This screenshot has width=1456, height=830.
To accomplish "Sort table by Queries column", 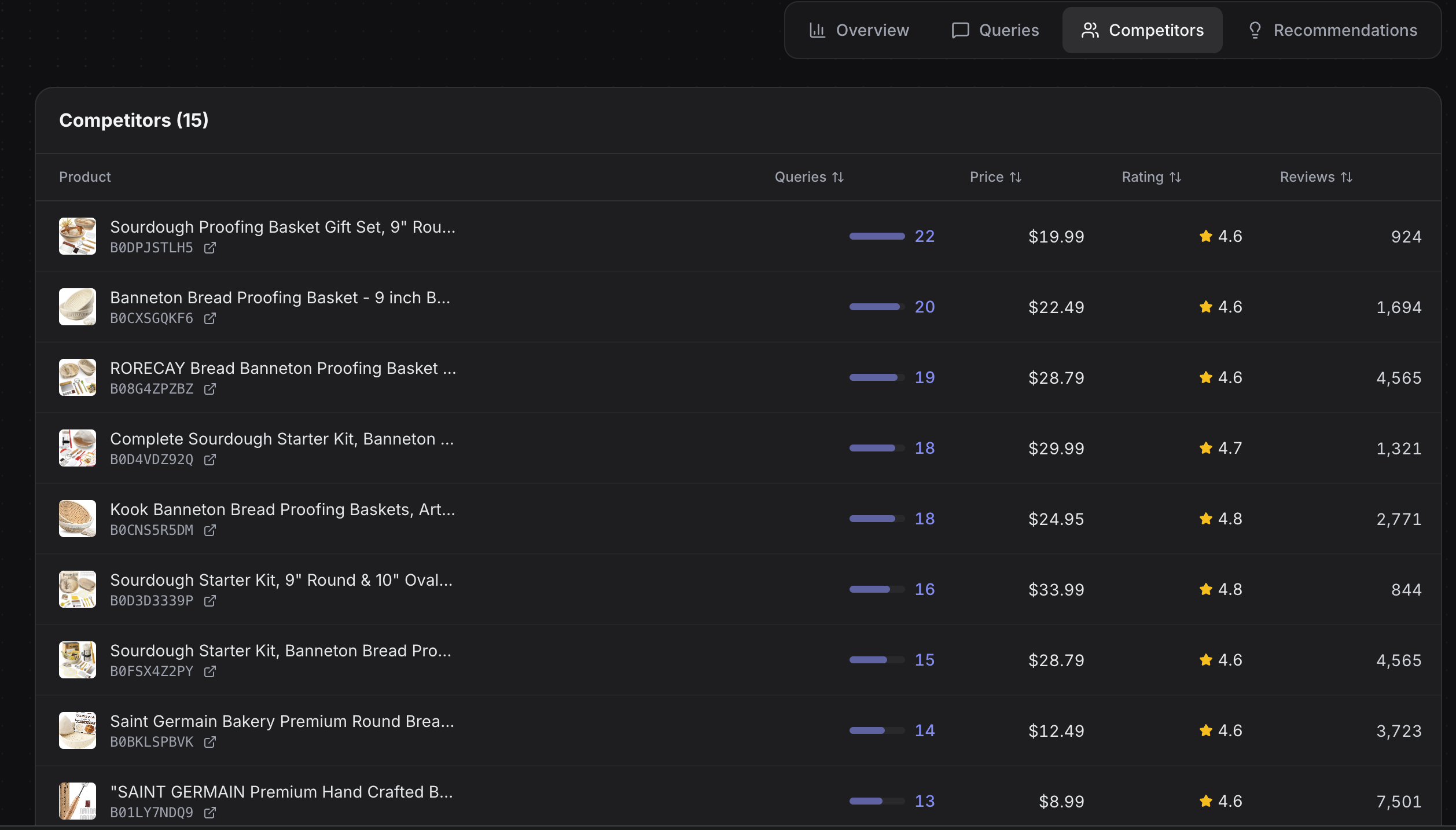I will (x=809, y=177).
